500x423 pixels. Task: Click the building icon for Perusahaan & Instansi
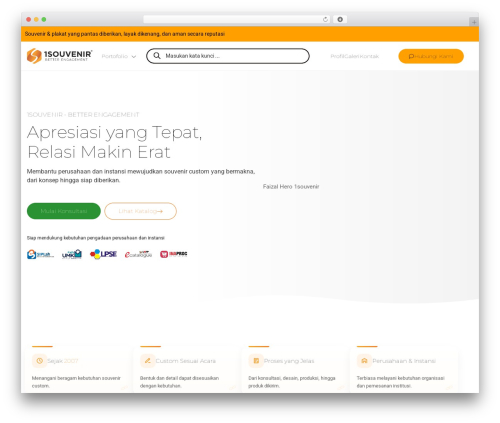pyautogui.click(x=364, y=361)
